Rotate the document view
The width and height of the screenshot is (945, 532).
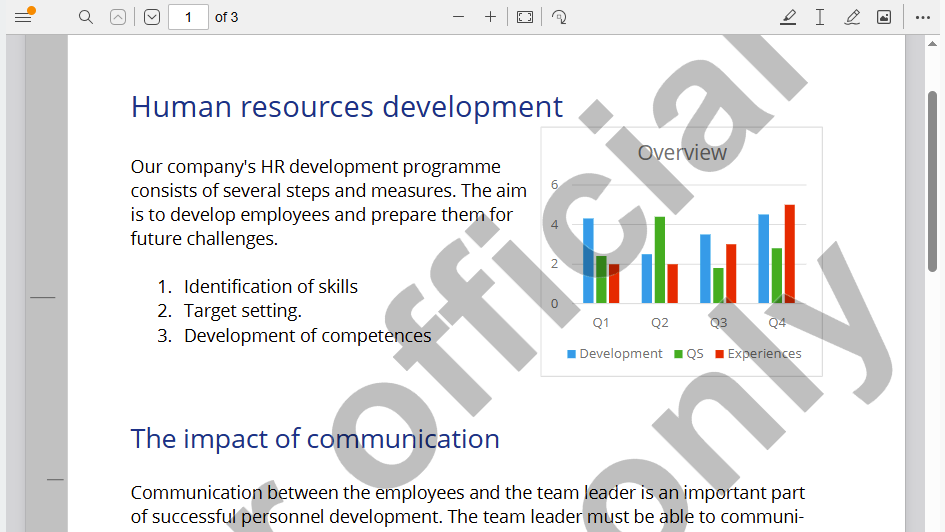click(x=559, y=17)
